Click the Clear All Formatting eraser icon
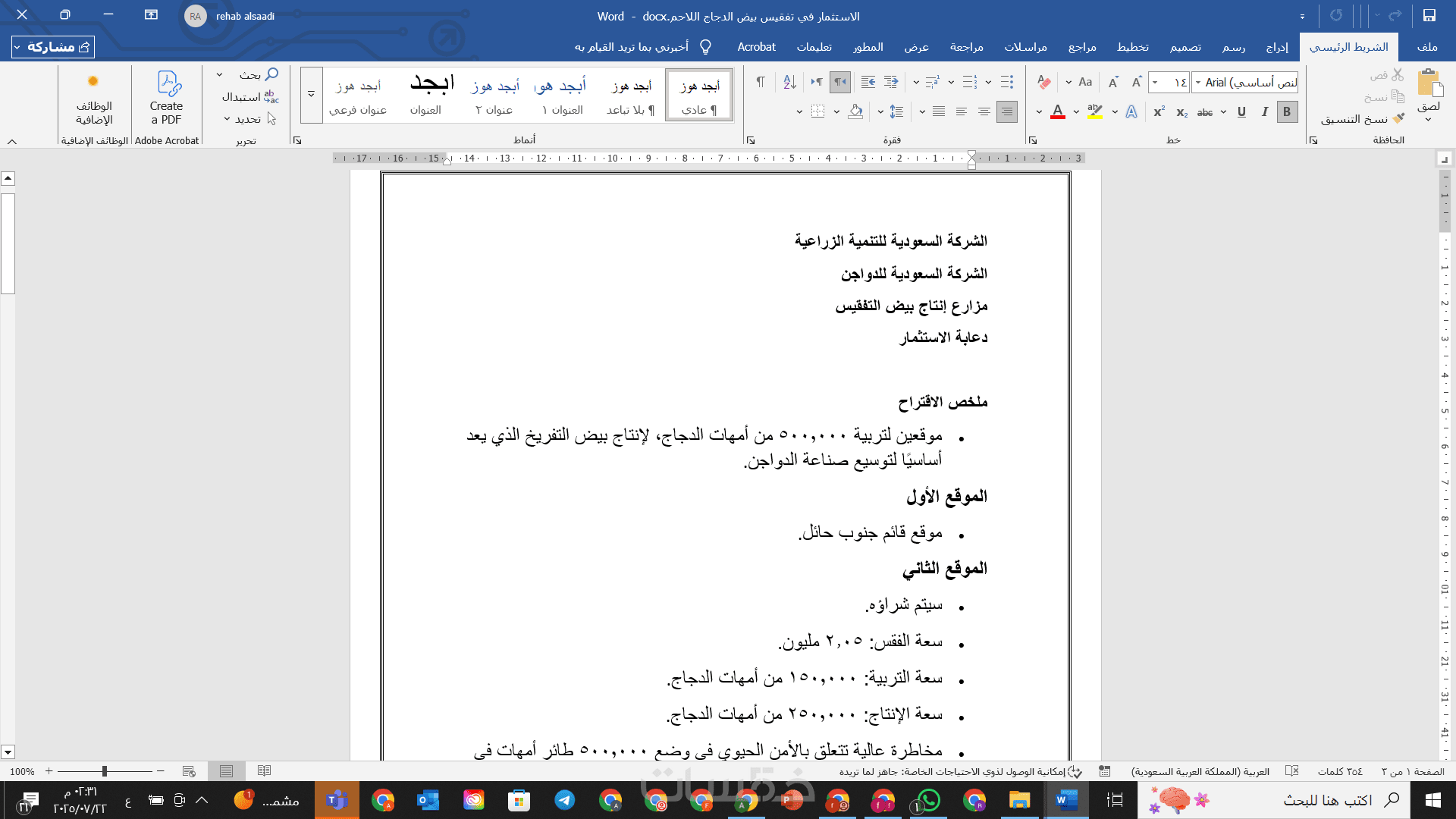 [x=1044, y=82]
